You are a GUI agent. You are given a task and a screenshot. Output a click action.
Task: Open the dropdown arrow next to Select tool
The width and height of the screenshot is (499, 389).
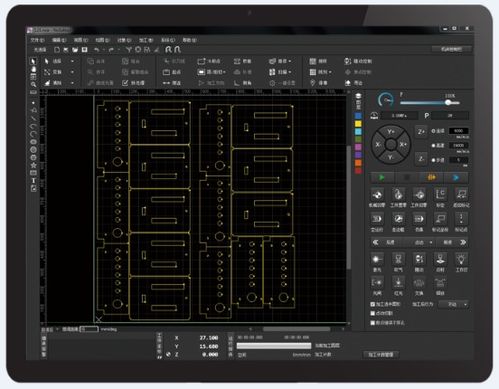(72, 61)
